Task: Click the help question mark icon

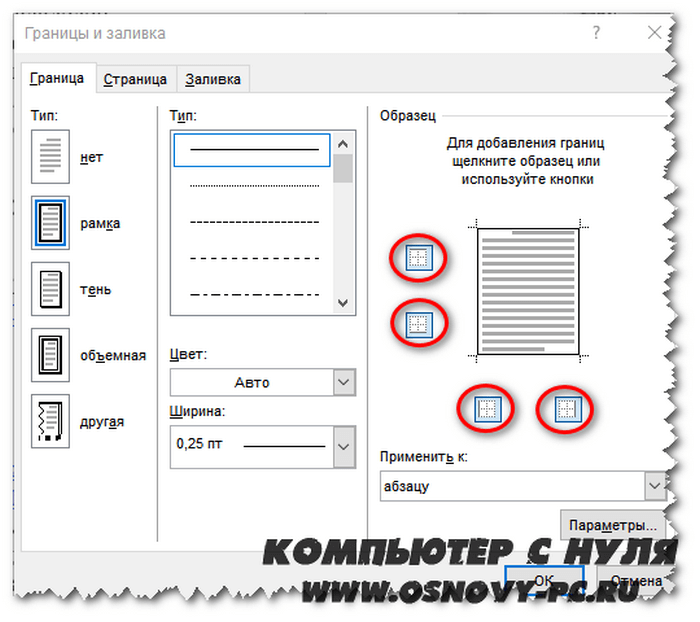Action: (x=596, y=33)
